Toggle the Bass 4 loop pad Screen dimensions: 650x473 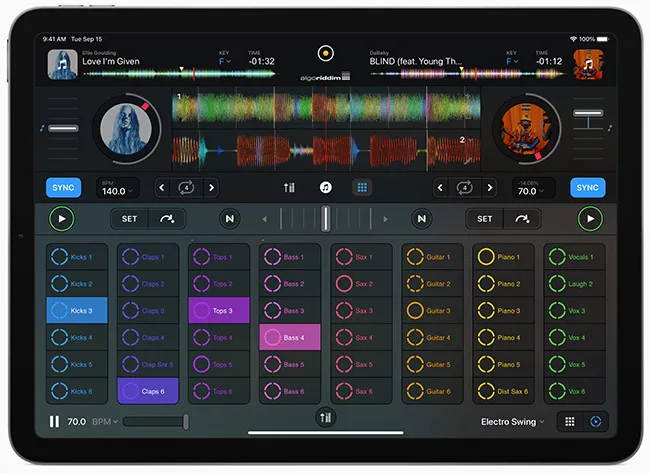[x=290, y=337]
